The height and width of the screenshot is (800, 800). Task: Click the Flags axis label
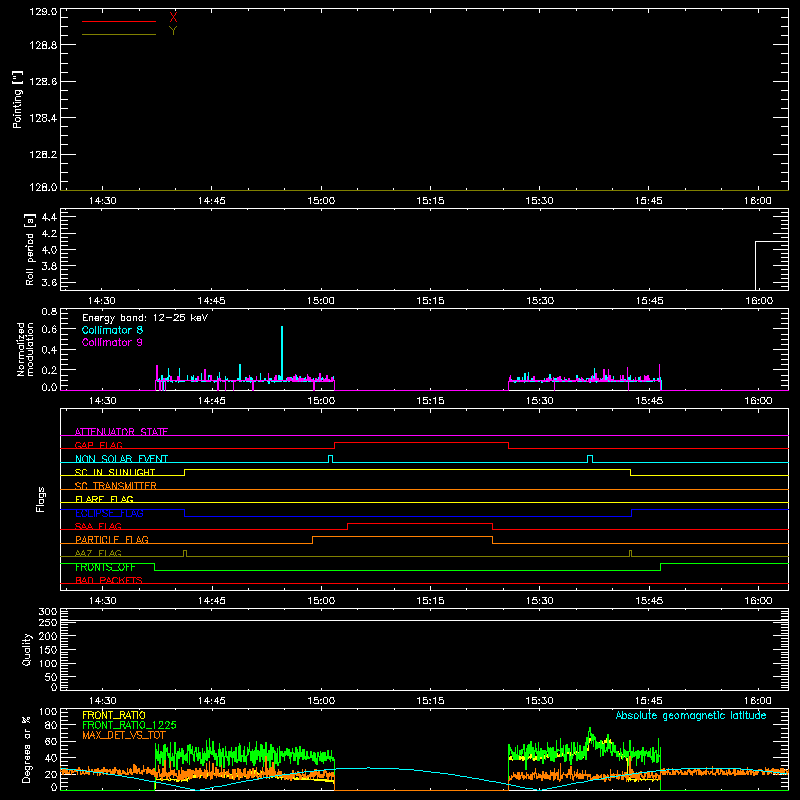click(40, 499)
